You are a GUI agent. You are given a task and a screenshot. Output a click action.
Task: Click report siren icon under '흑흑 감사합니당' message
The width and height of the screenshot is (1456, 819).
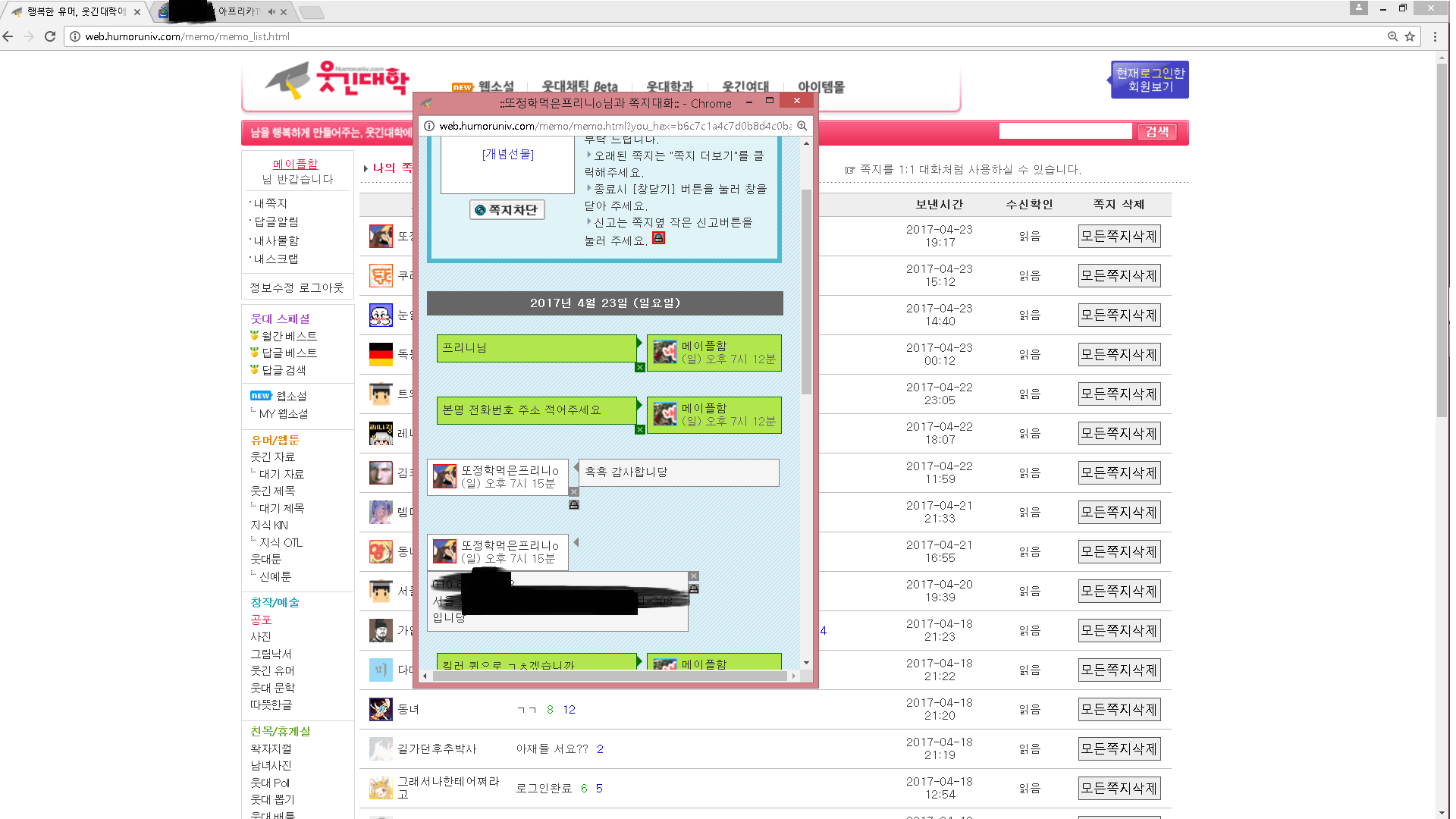click(x=573, y=505)
